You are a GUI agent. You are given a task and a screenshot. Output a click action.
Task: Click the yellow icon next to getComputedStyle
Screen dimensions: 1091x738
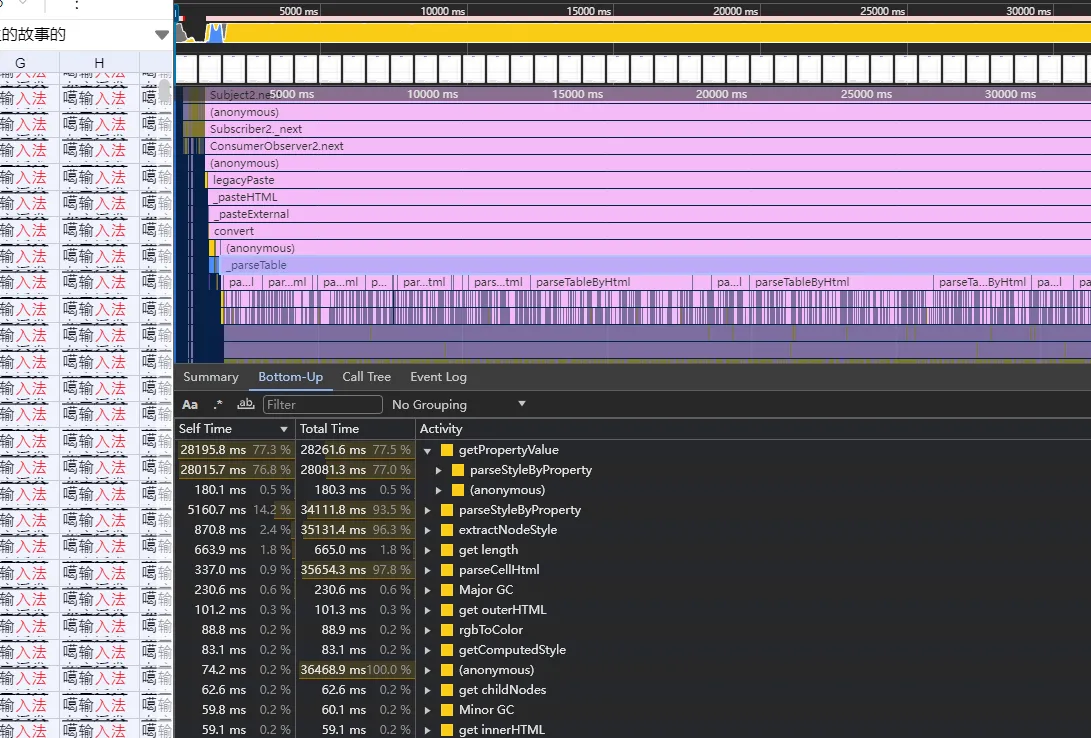pos(447,650)
